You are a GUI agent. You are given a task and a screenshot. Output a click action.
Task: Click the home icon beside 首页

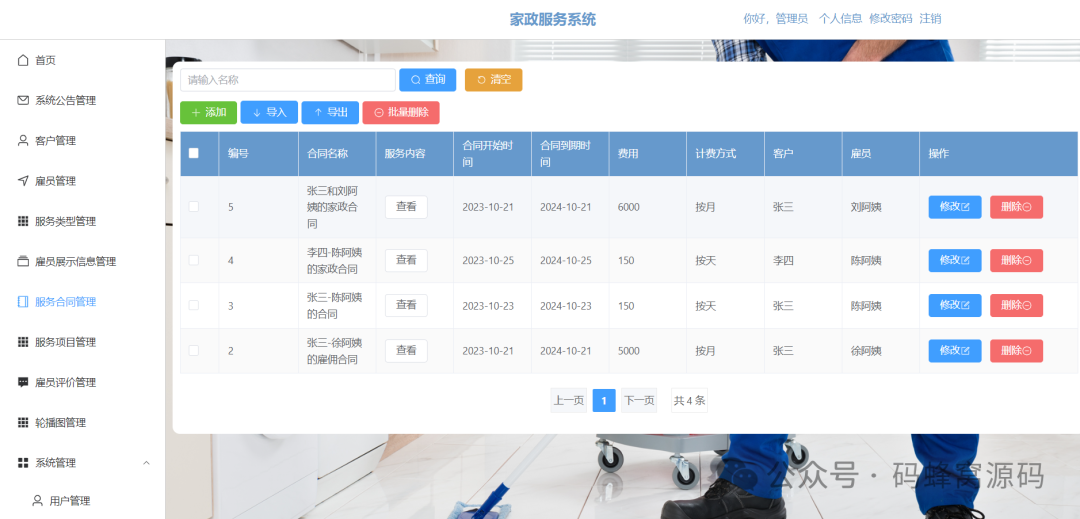coord(23,61)
